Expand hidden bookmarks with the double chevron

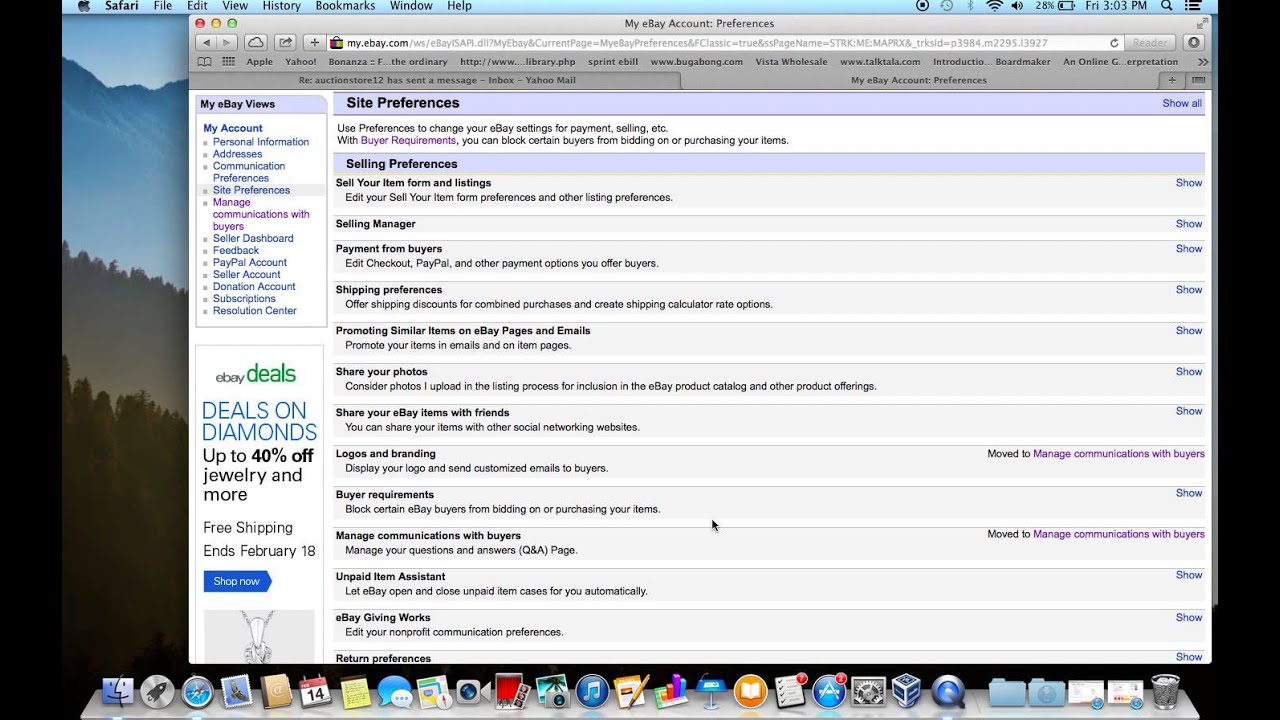(1202, 62)
